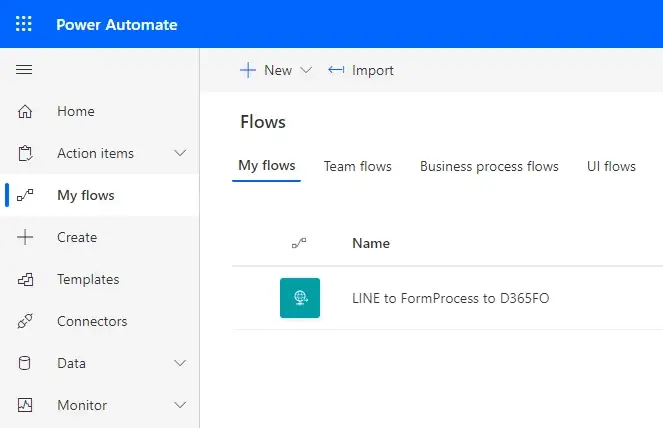Switch to the Team flows tab
663x428 pixels.
click(358, 166)
